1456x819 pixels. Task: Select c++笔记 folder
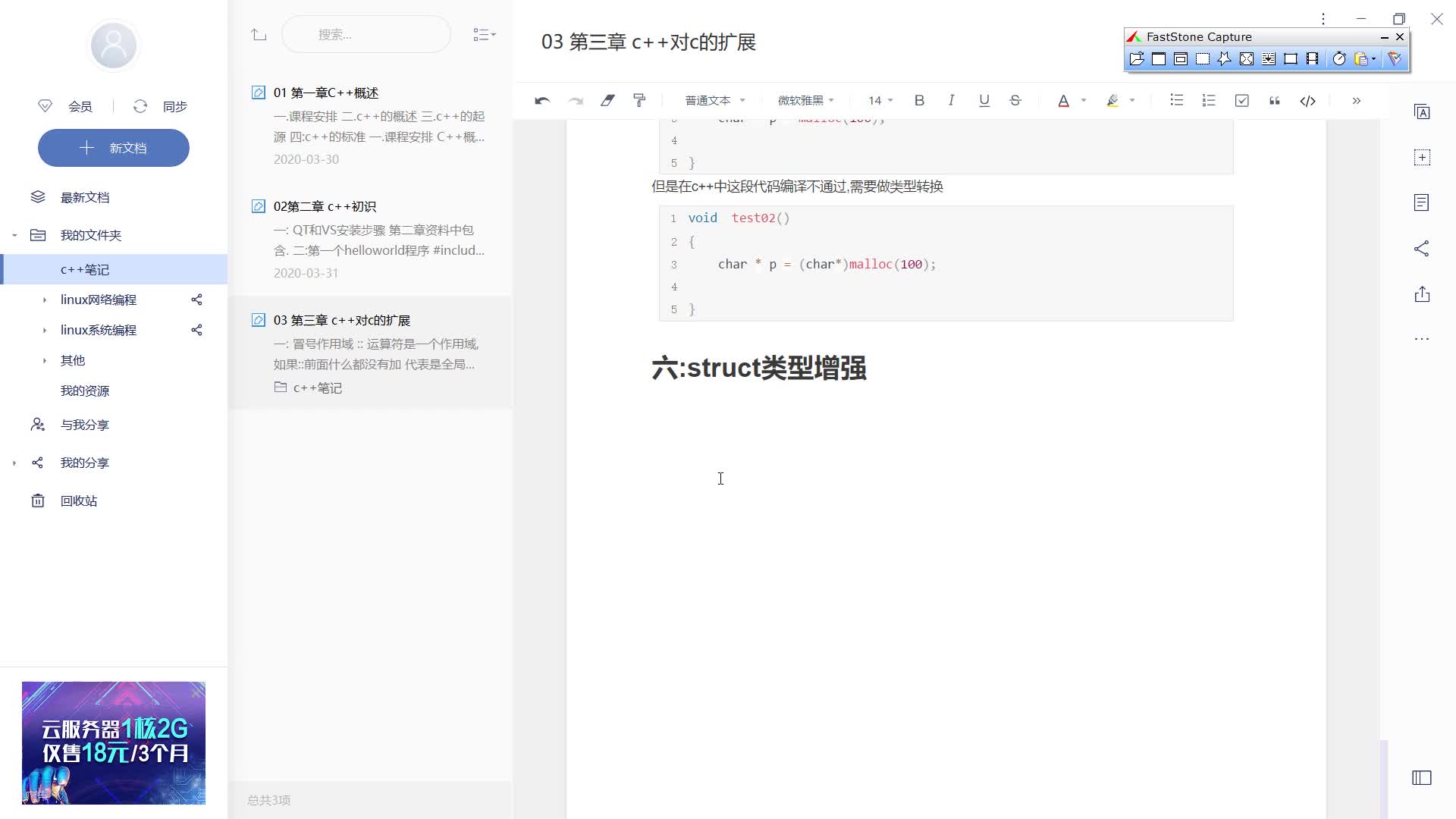[x=114, y=269]
